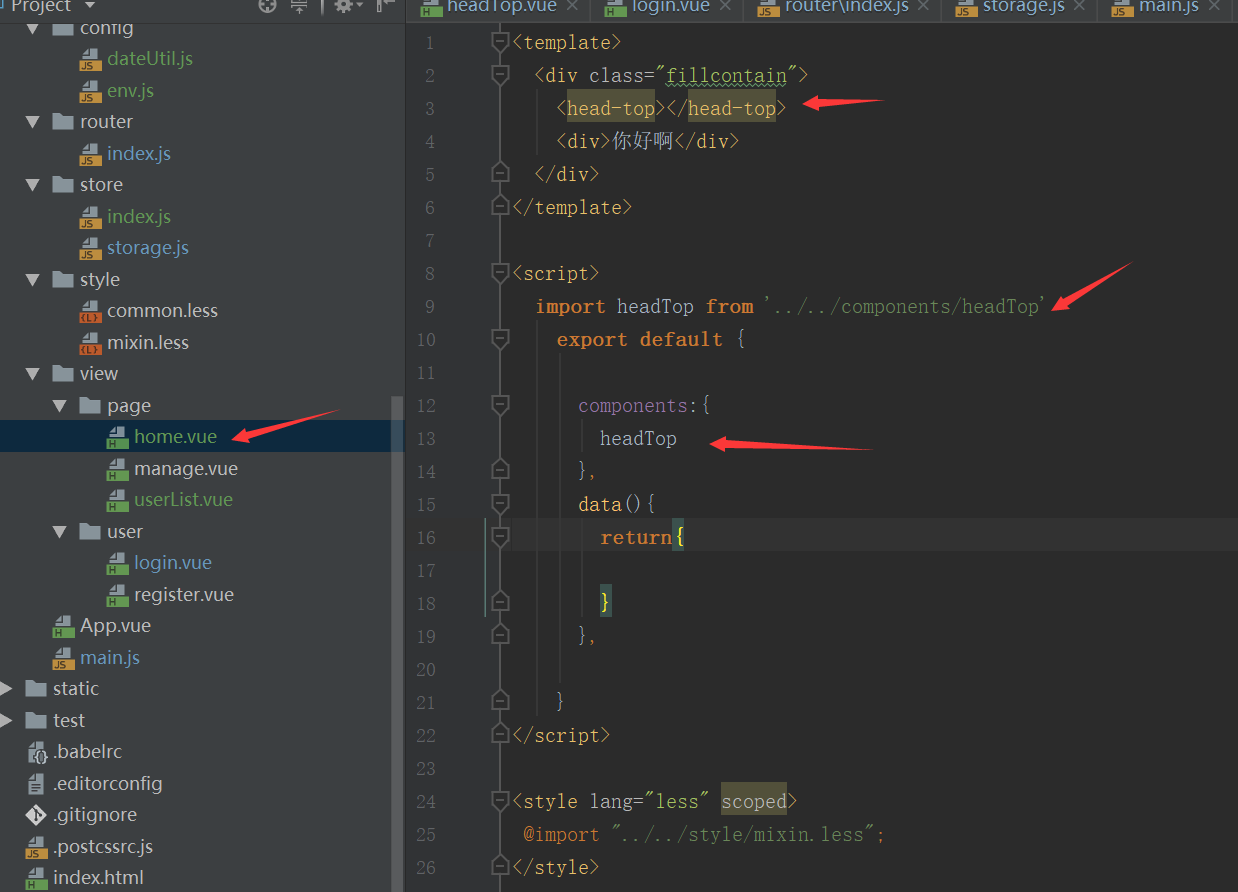
Task: Collapse the page folder arrow
Action: (x=60, y=406)
